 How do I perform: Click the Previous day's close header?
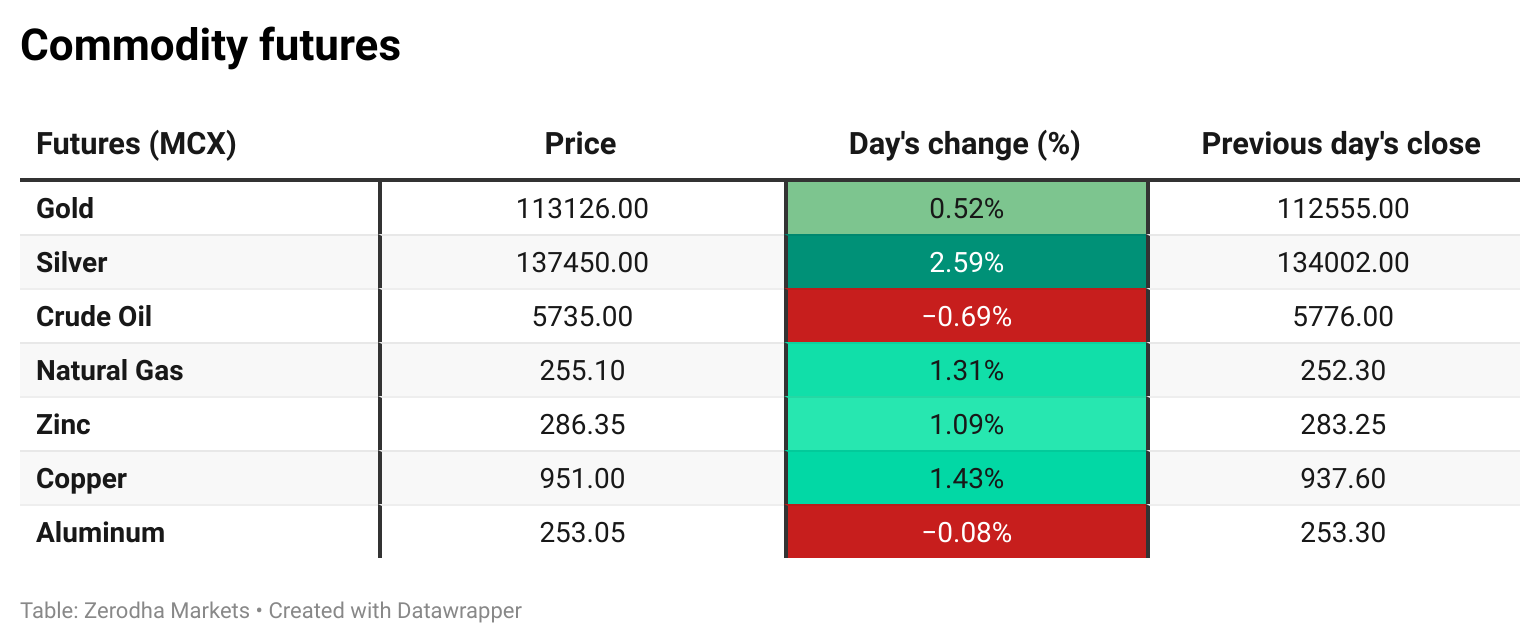pyautogui.click(x=1340, y=144)
